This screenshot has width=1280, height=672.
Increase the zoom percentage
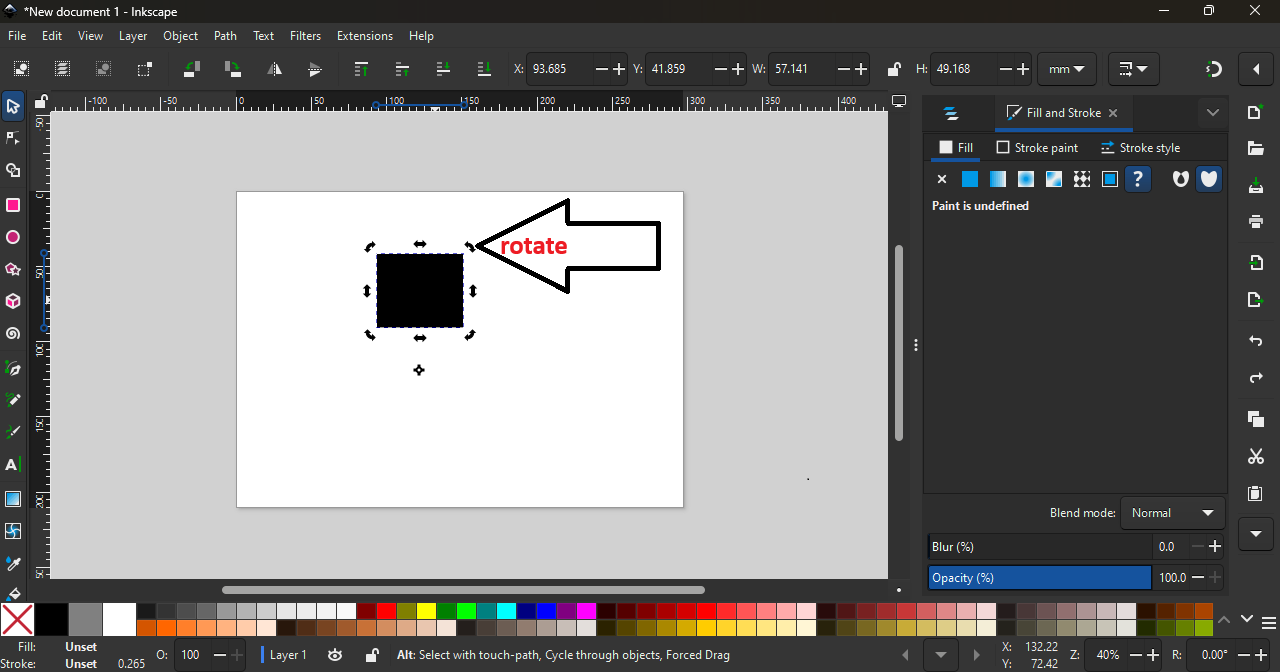pos(1153,655)
